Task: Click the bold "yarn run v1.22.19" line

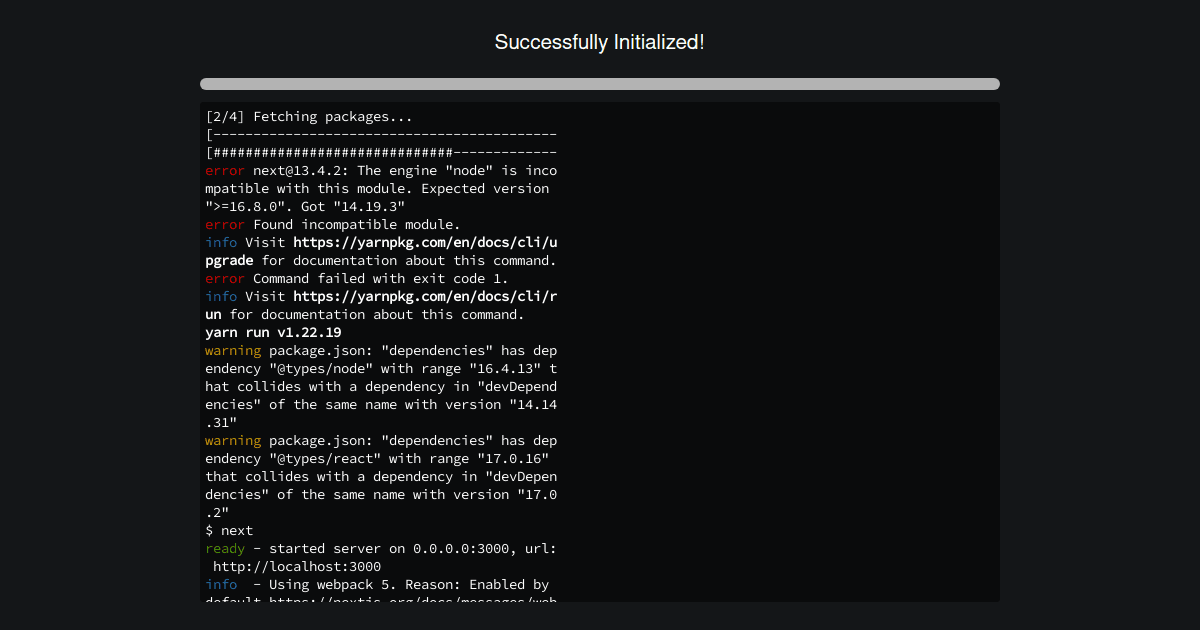Action: coord(273,333)
